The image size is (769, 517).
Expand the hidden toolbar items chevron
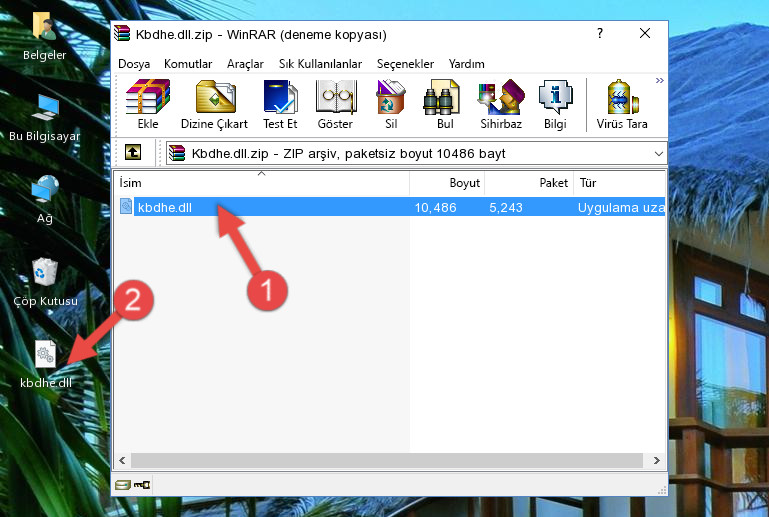click(660, 80)
